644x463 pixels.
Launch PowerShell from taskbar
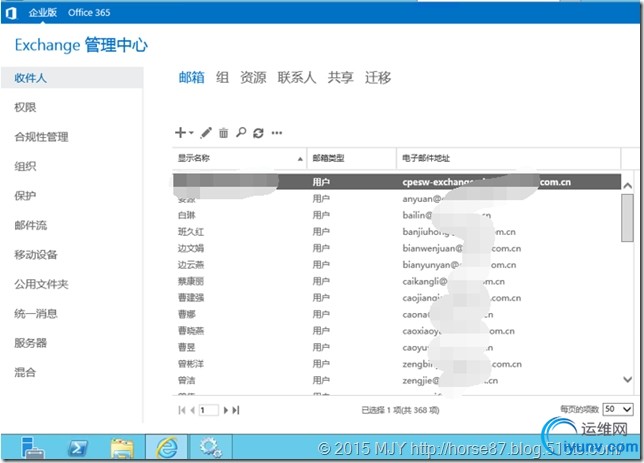pyautogui.click(x=77, y=447)
